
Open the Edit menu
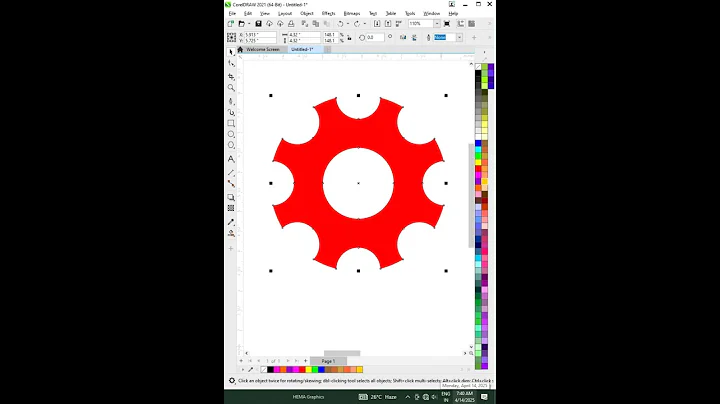(248, 13)
